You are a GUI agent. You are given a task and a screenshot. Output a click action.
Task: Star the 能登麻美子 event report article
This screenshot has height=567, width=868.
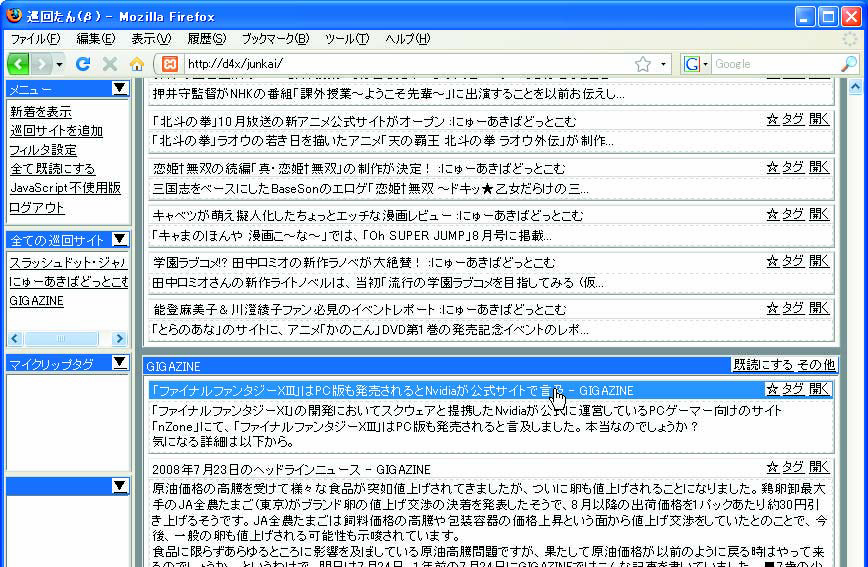[772, 308]
